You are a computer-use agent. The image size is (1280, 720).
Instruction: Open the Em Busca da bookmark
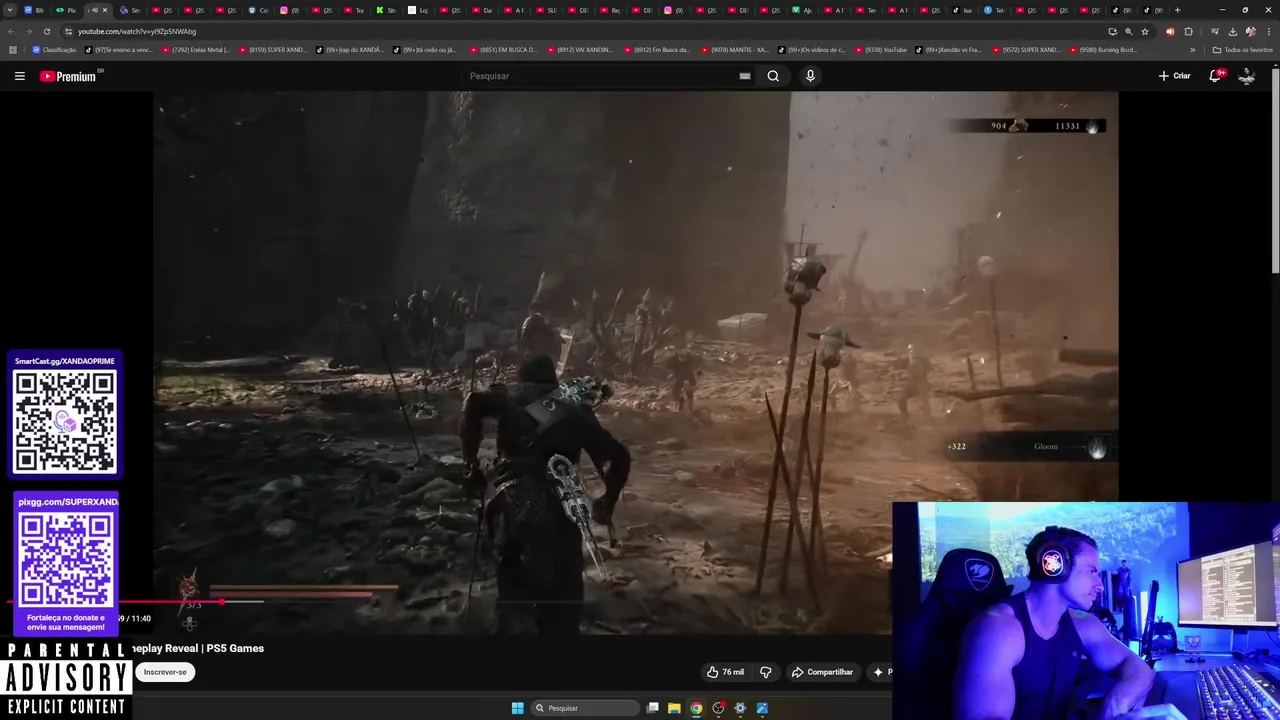pyautogui.click(x=656, y=50)
